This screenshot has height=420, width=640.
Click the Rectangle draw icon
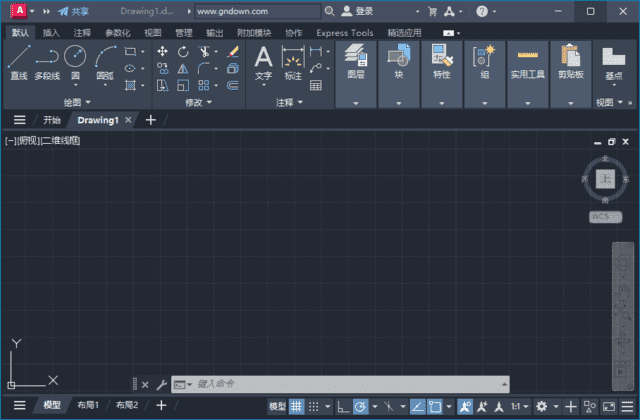click(130, 51)
